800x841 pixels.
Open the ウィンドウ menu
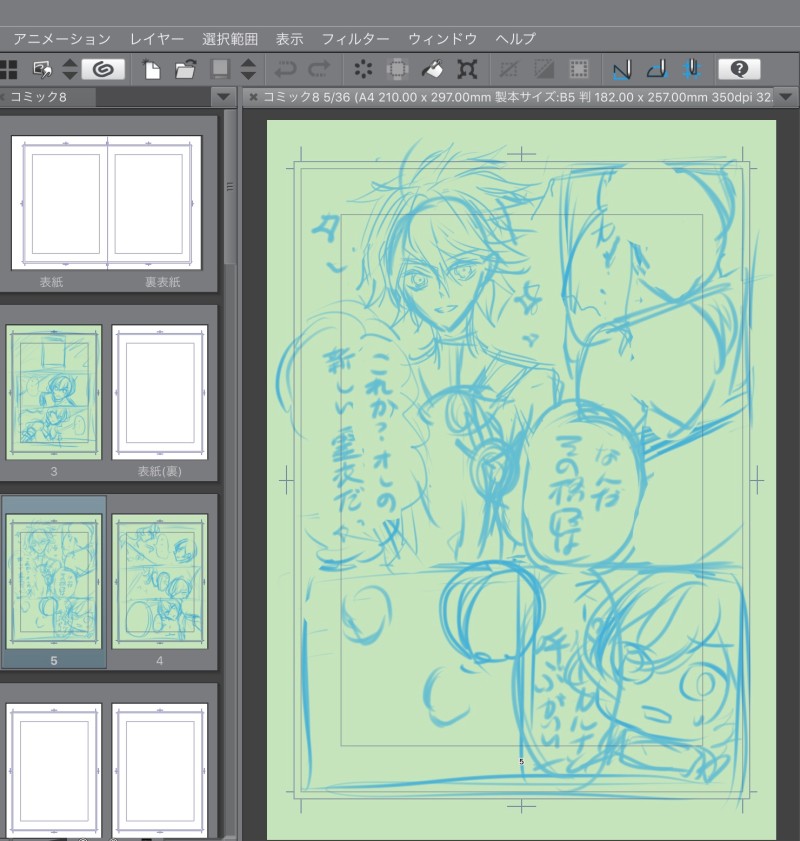tap(442, 39)
